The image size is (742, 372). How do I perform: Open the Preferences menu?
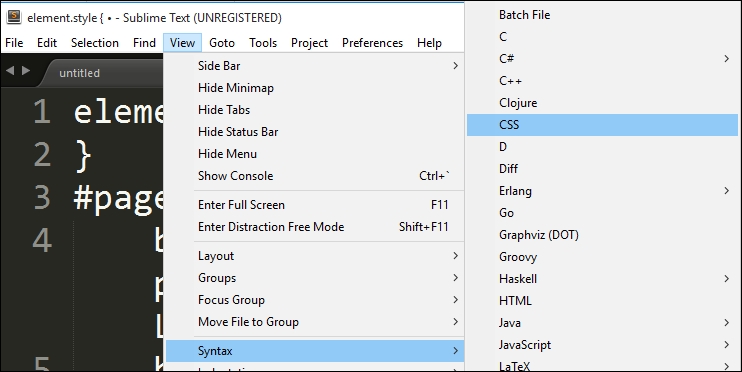coord(372,43)
